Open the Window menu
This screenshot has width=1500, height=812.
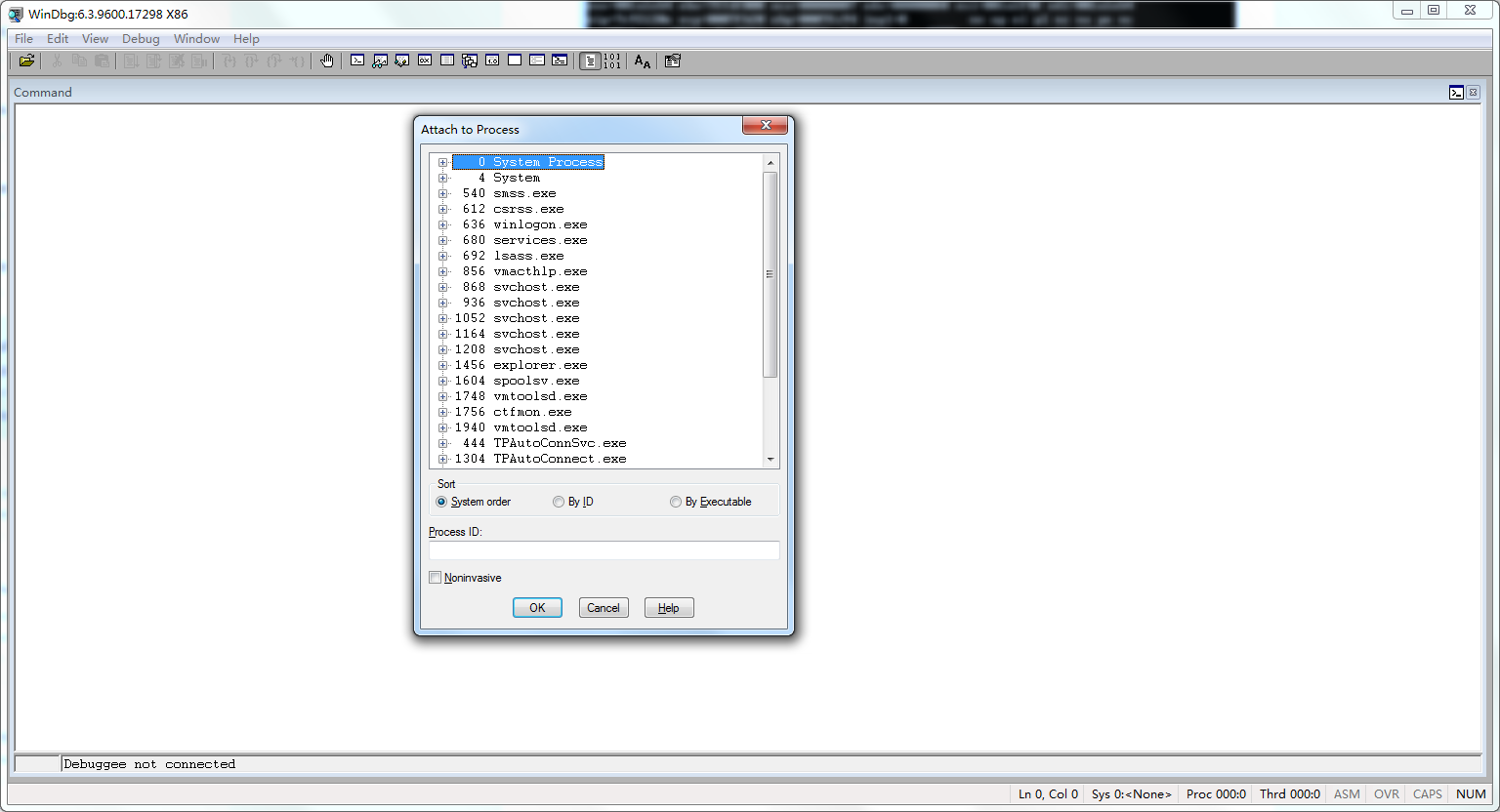point(196,39)
